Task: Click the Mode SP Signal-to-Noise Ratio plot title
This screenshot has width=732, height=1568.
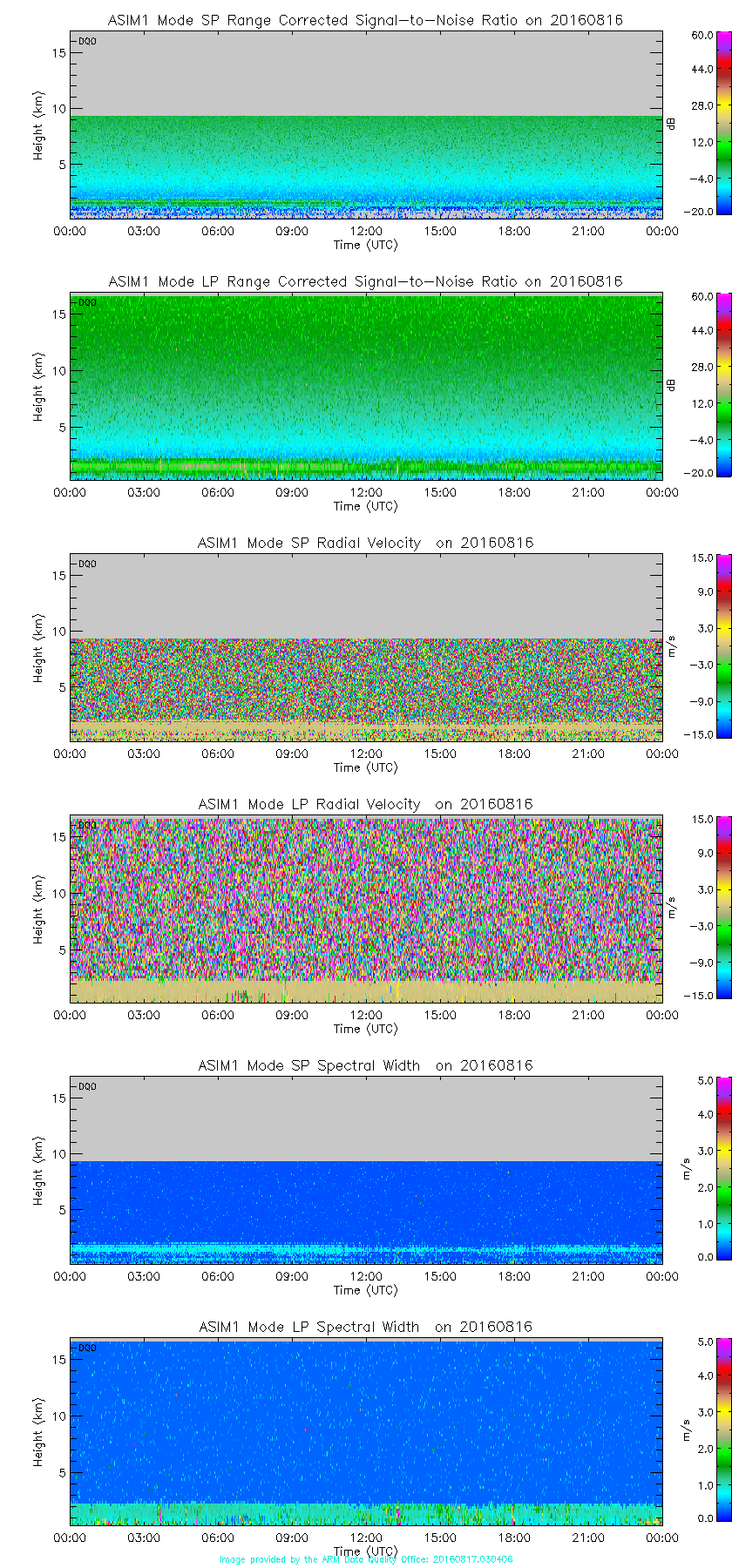Action: 365,20
